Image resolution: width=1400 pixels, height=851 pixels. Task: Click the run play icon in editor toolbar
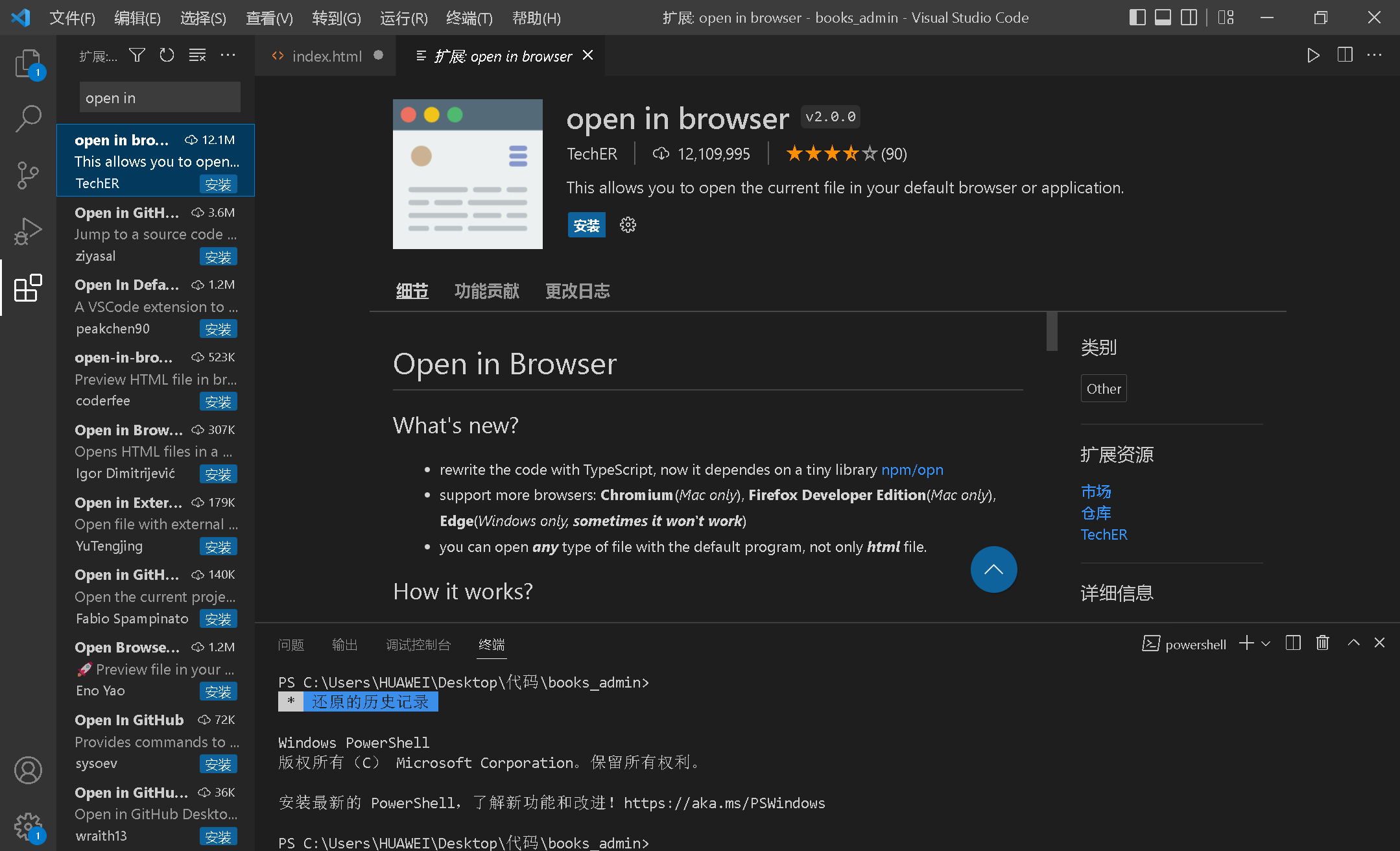[1313, 56]
